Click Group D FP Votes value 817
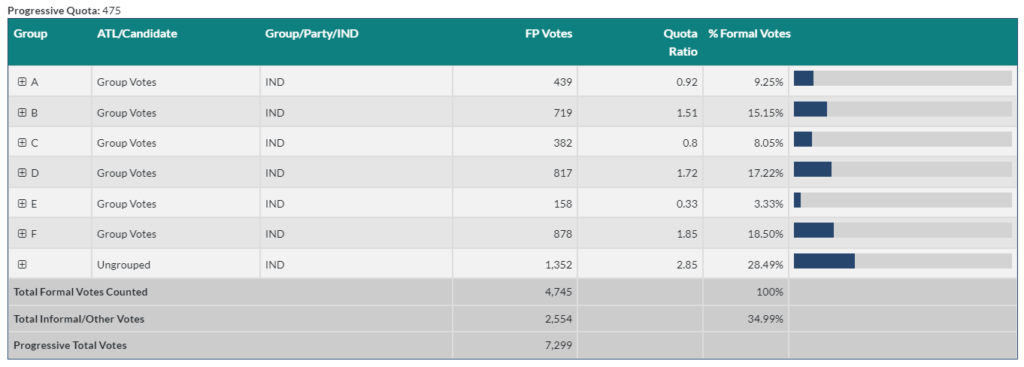This screenshot has width=1024, height=367. tap(562, 173)
